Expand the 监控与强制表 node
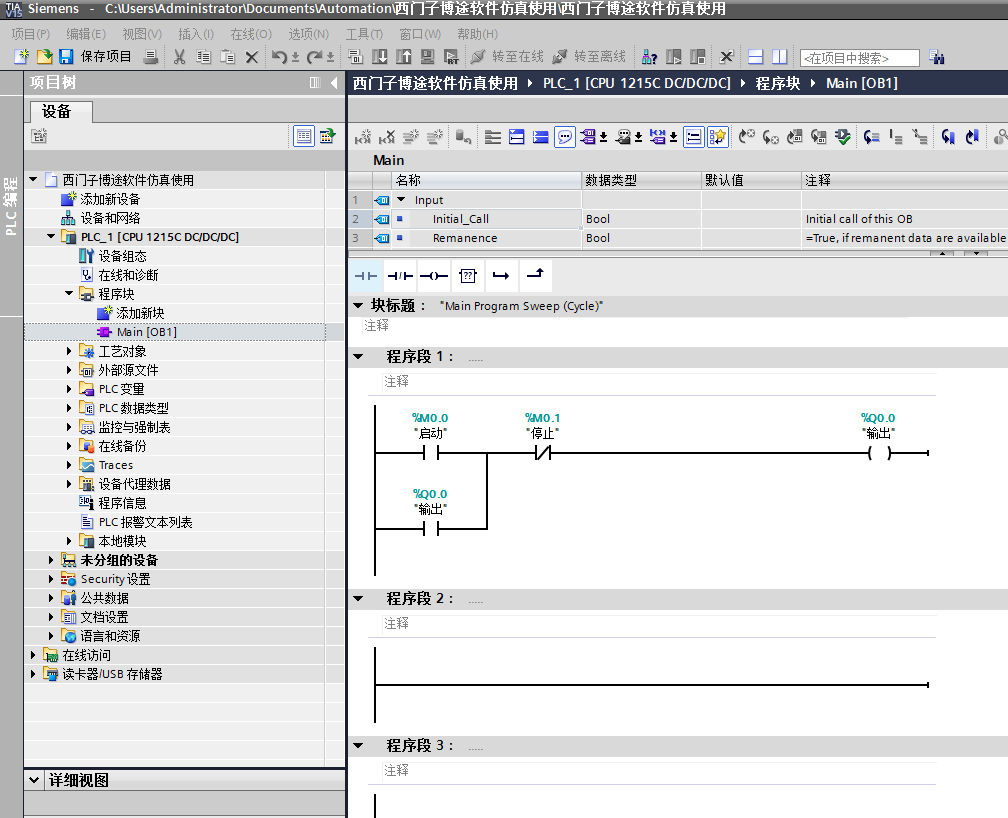 click(69, 426)
